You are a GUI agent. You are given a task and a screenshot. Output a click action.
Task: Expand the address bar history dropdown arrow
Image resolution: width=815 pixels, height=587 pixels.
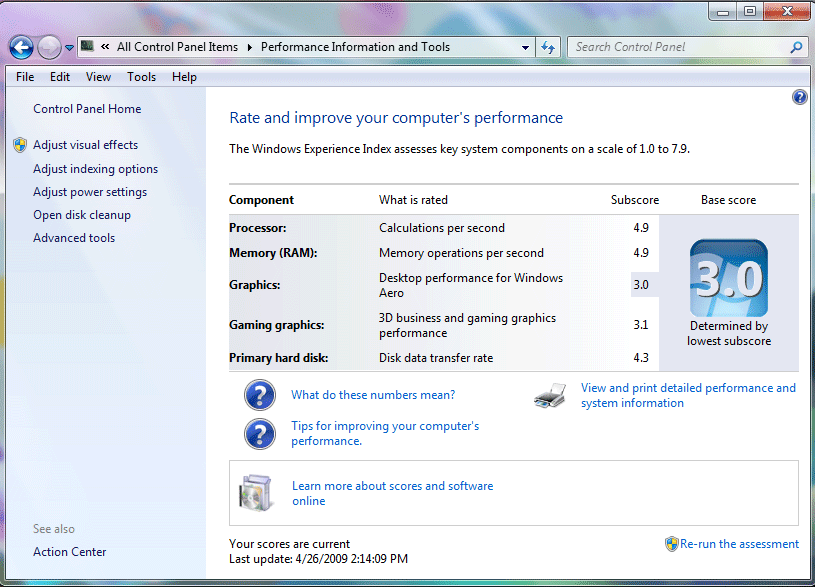[x=525, y=47]
